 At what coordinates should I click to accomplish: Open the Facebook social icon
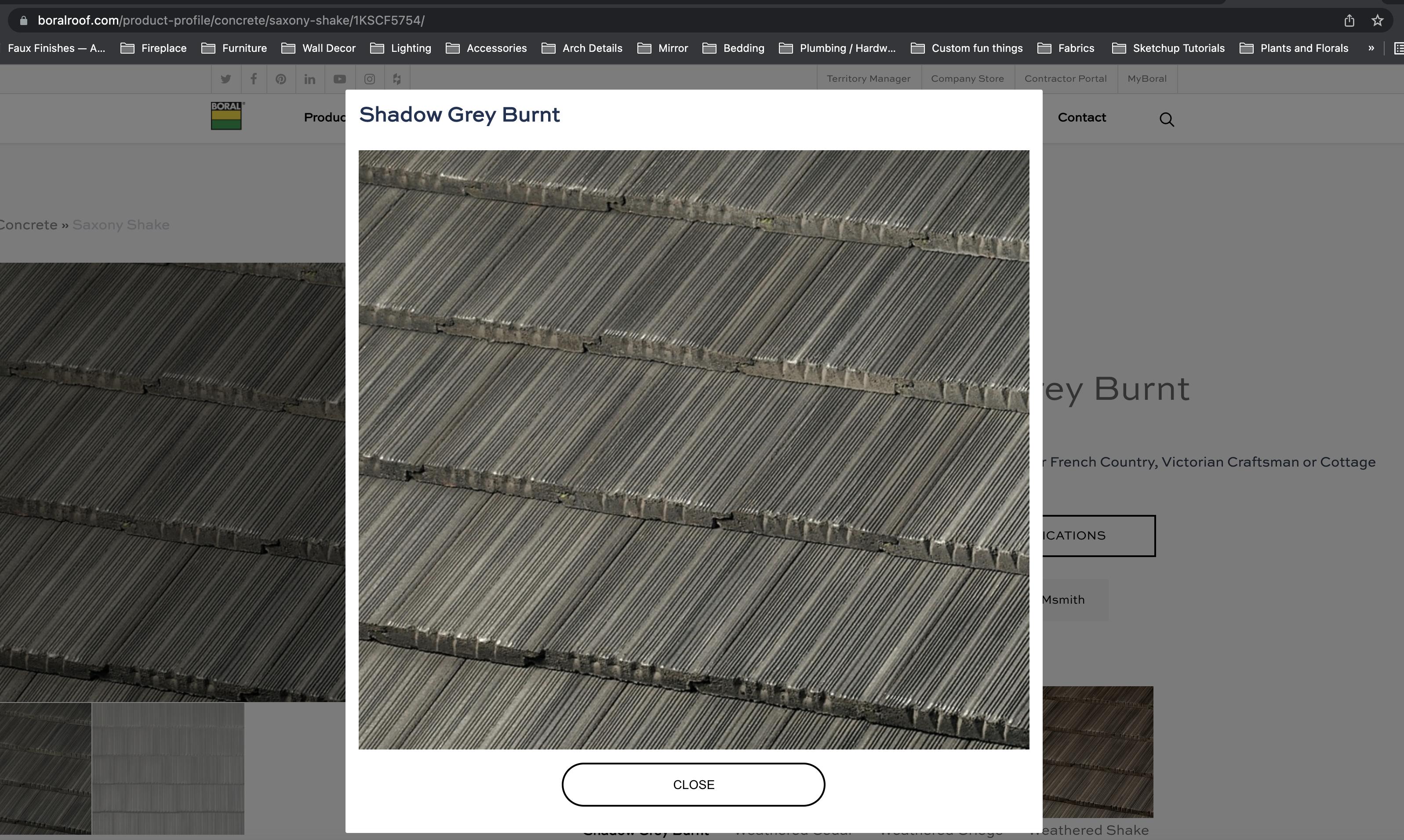(x=254, y=79)
